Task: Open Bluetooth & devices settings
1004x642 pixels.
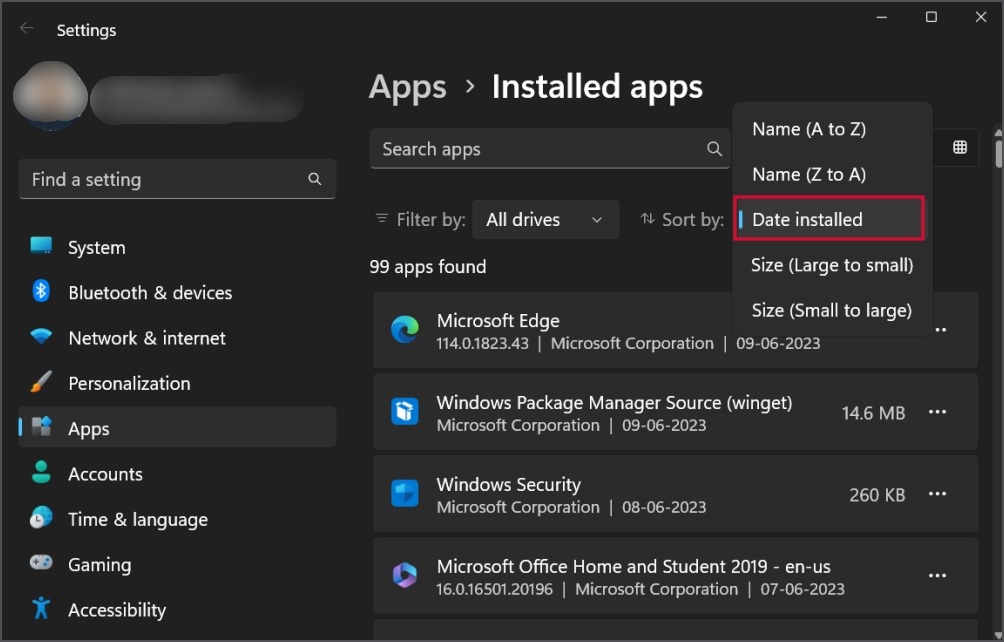Action: (177, 293)
